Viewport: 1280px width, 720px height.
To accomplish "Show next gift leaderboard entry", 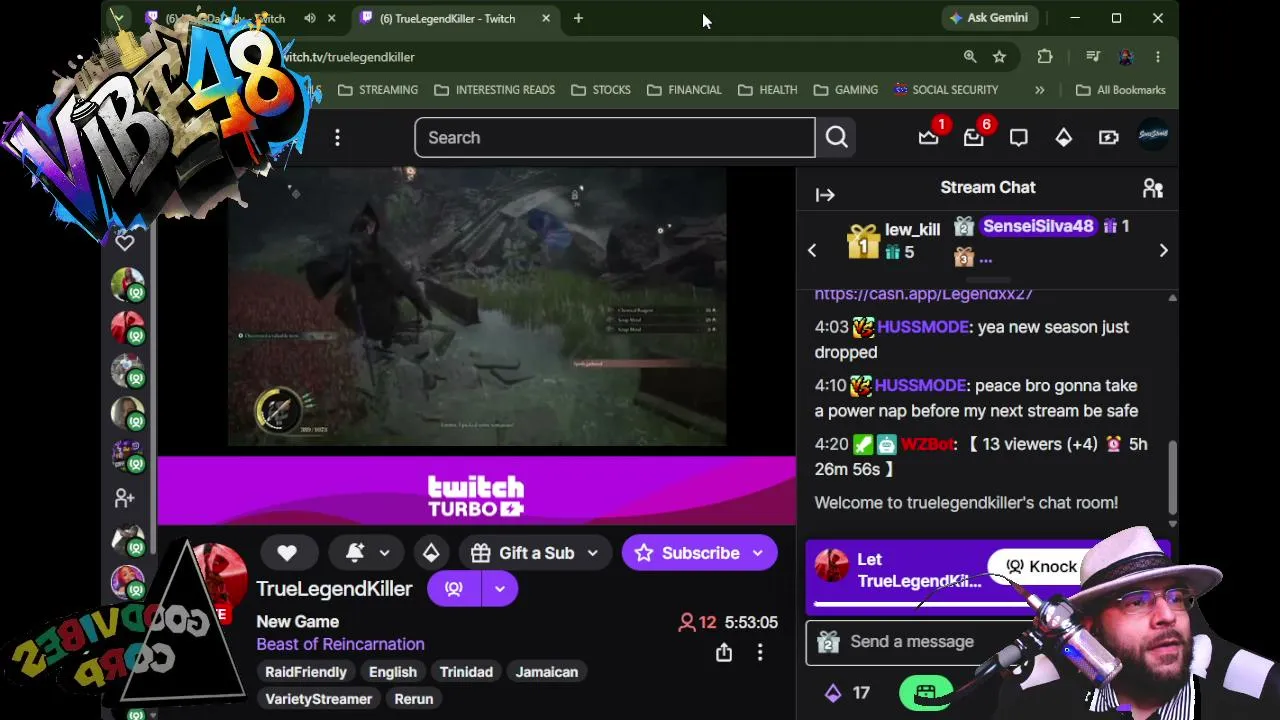I will (1163, 251).
